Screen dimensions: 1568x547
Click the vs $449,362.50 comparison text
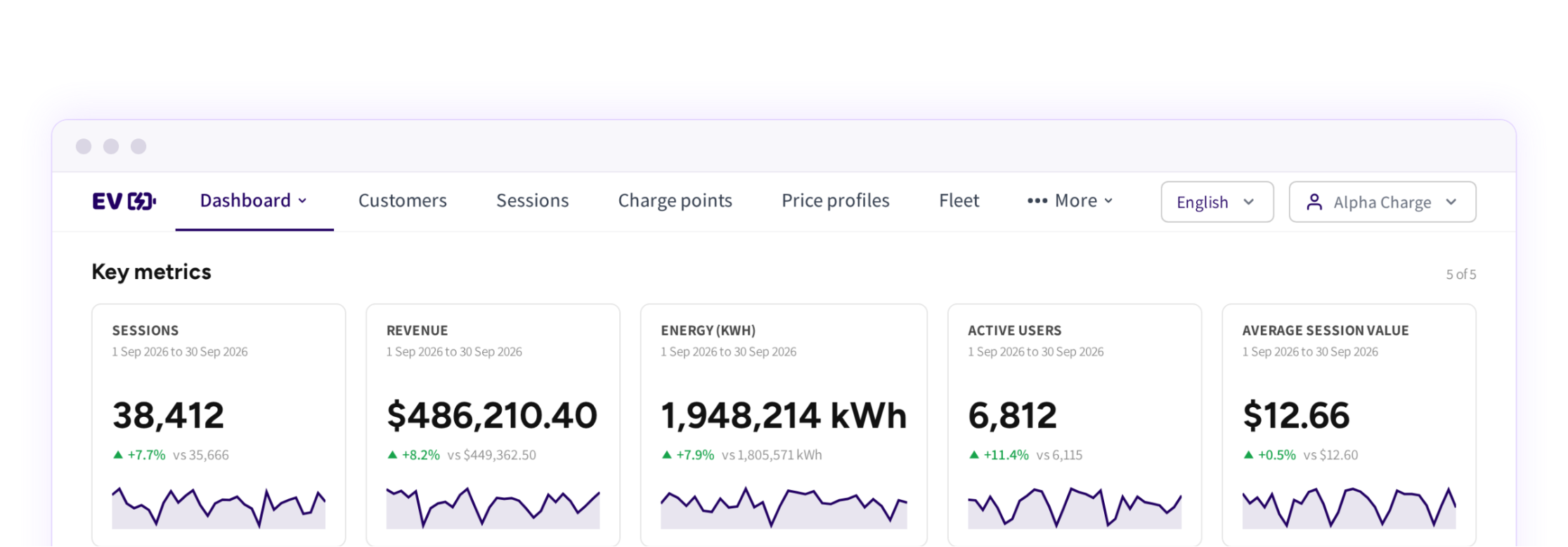[x=492, y=455]
